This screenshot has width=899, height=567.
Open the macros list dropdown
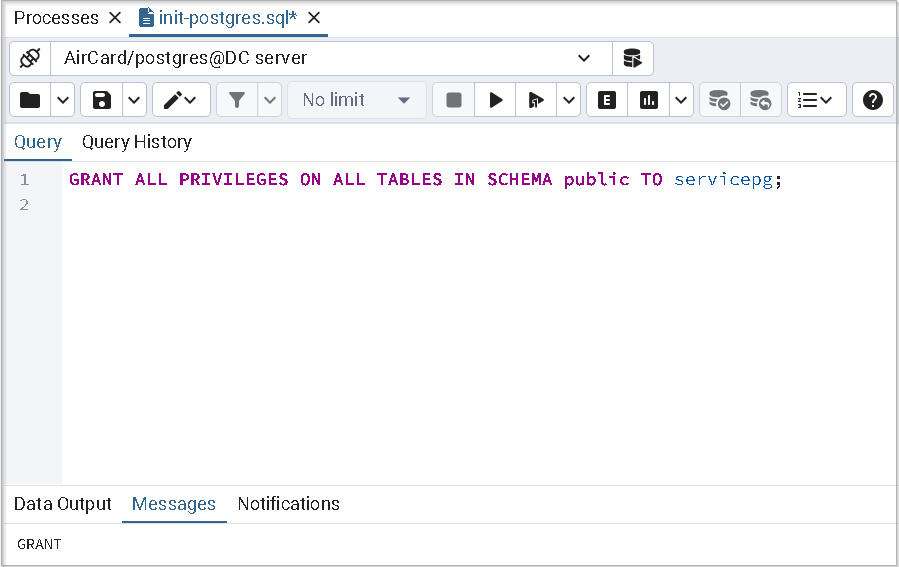(x=816, y=100)
